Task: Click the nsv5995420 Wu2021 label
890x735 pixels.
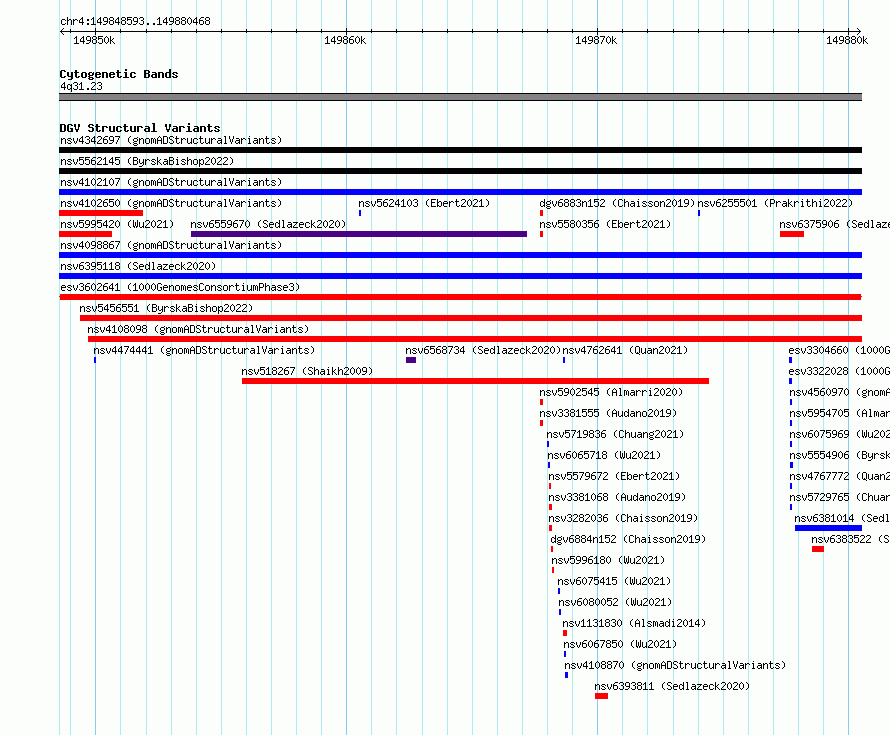Action: coord(117,224)
